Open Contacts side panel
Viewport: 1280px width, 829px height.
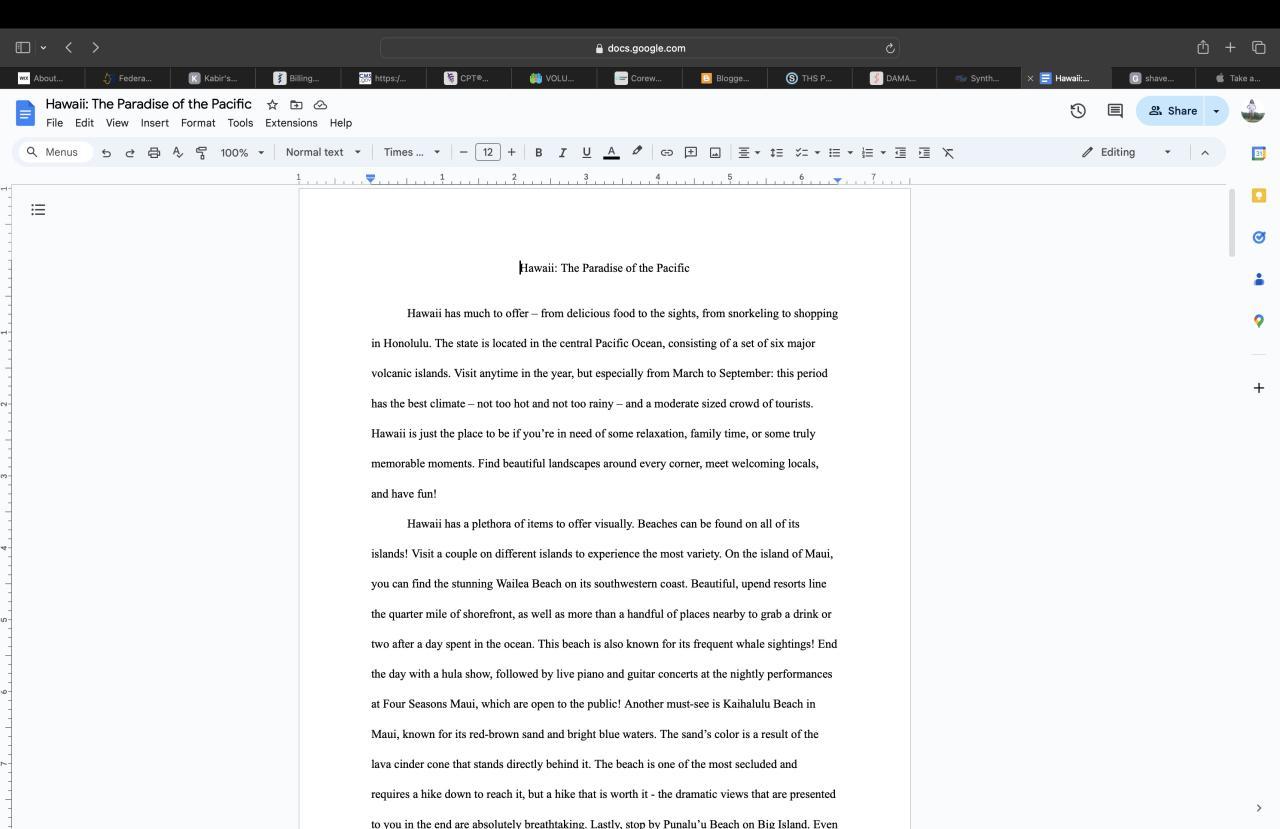point(1259,279)
